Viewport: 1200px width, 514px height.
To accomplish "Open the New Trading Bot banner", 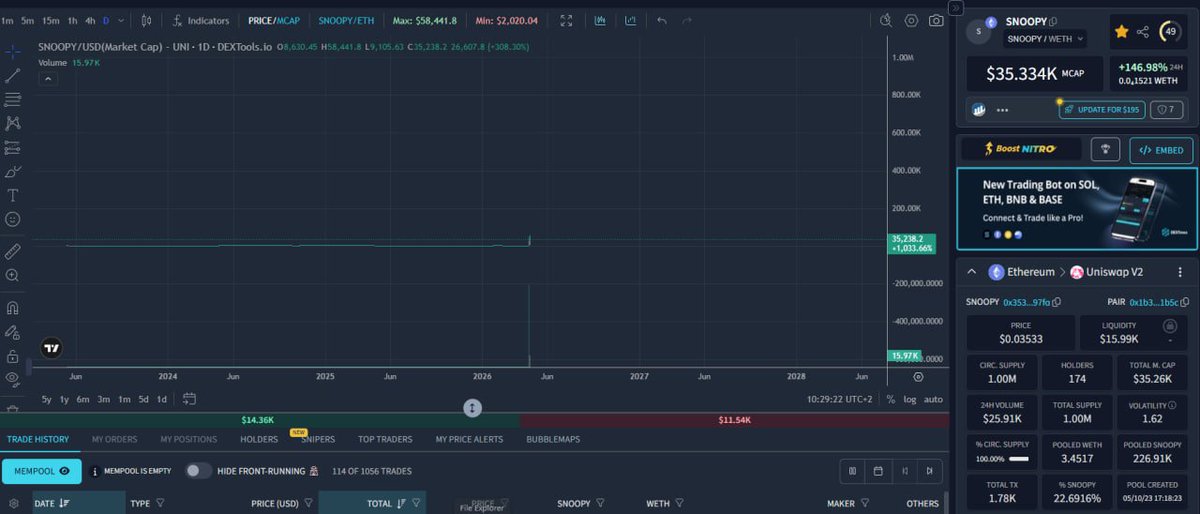I will [x=1077, y=208].
